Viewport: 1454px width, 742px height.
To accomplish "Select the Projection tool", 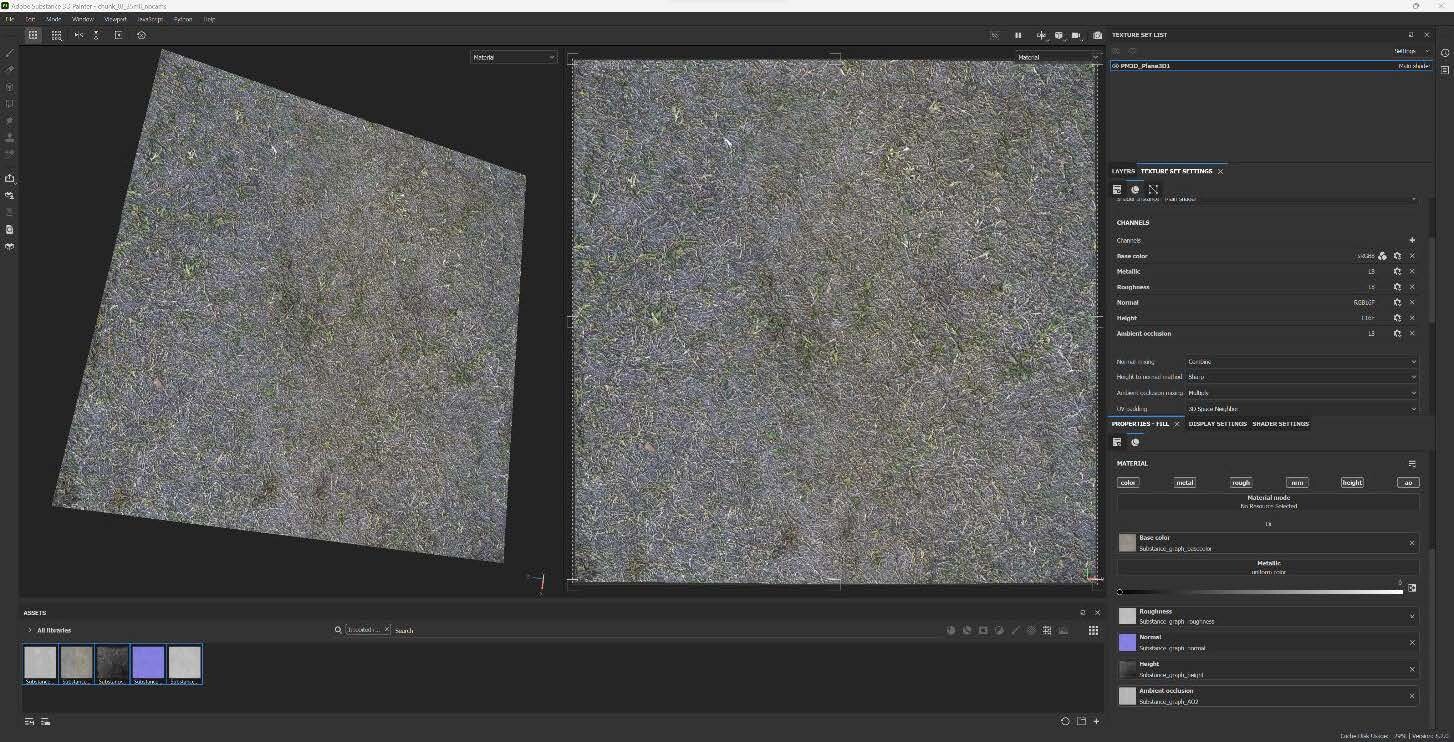I will click(x=10, y=87).
